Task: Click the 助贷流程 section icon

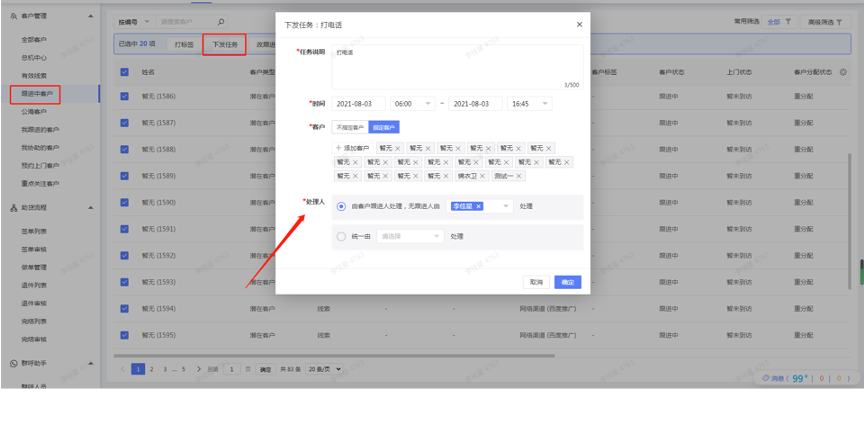Action: pos(14,208)
